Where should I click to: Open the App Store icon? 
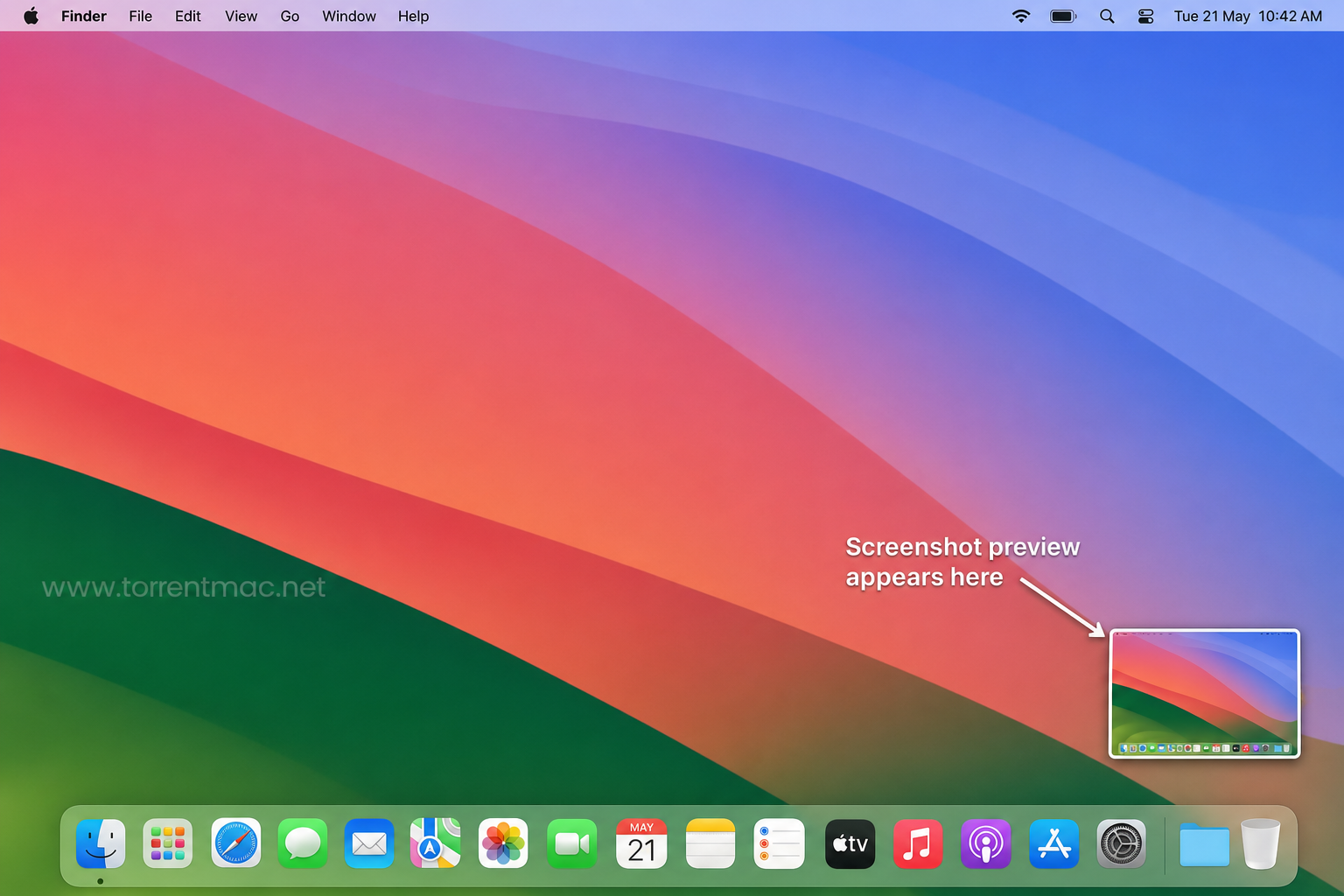coord(1054,843)
